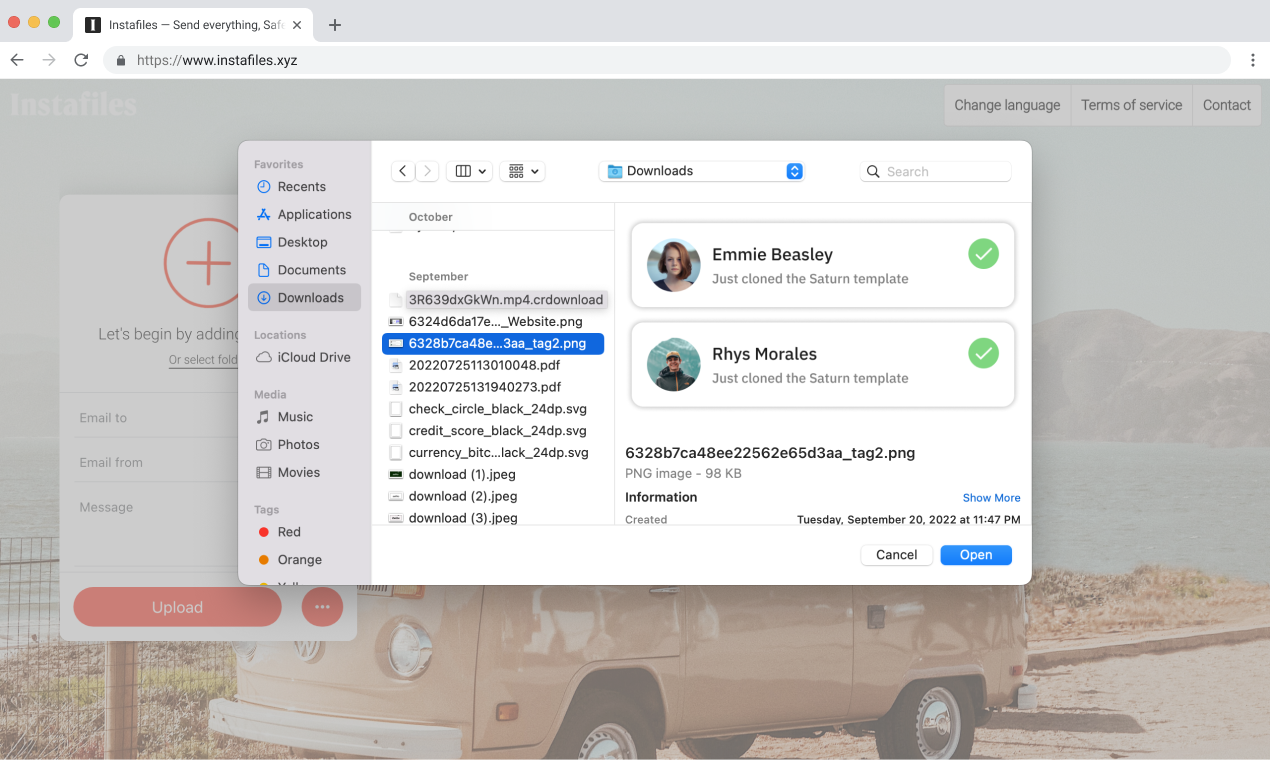Select file download (2).jpeg
Image resolution: width=1270 pixels, height=760 pixels.
pyautogui.click(x=493, y=496)
